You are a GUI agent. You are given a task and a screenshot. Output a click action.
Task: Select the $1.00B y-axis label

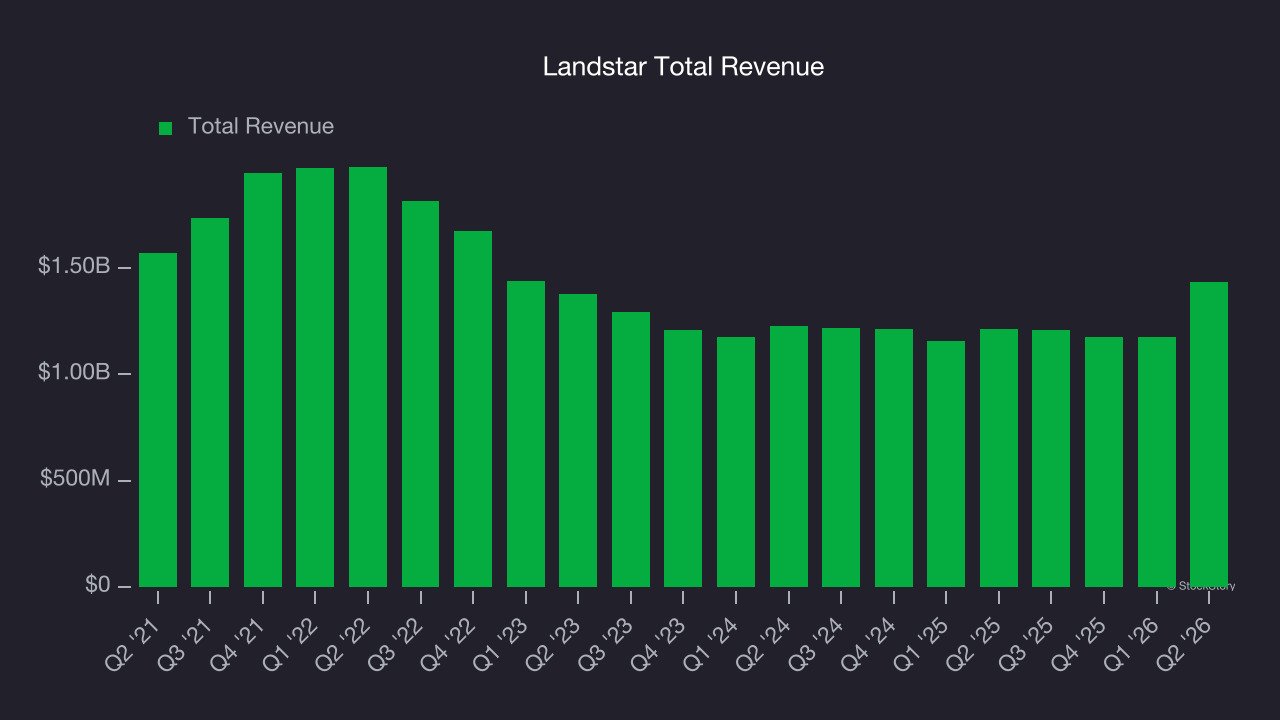(x=74, y=372)
